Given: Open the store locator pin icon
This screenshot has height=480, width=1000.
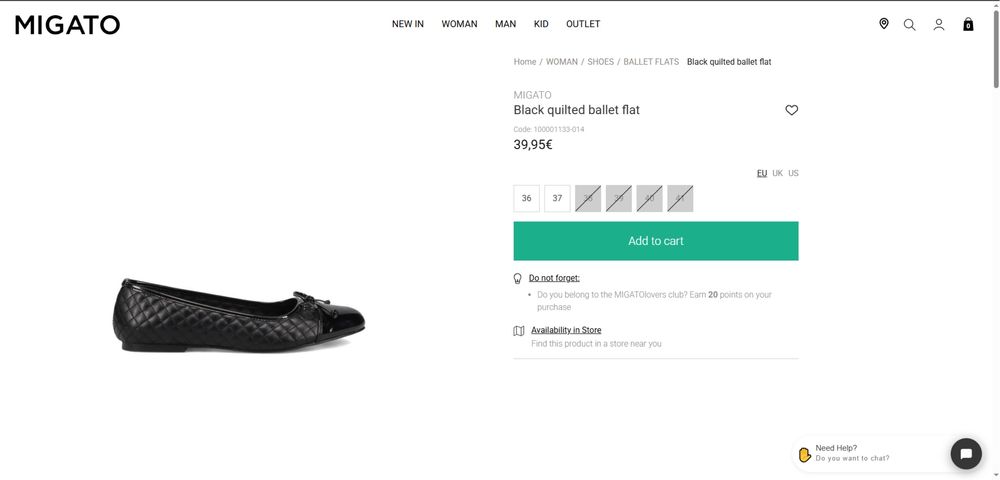Looking at the screenshot, I should tap(884, 24).
